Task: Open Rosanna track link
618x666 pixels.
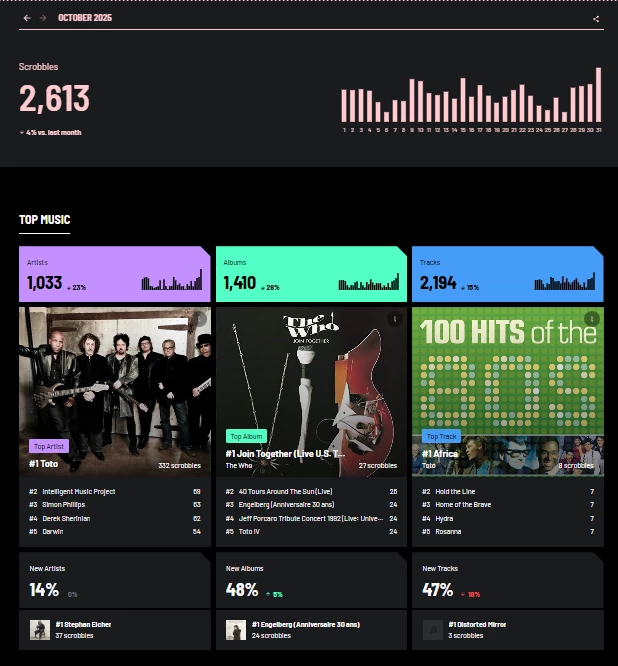Action: (x=448, y=532)
